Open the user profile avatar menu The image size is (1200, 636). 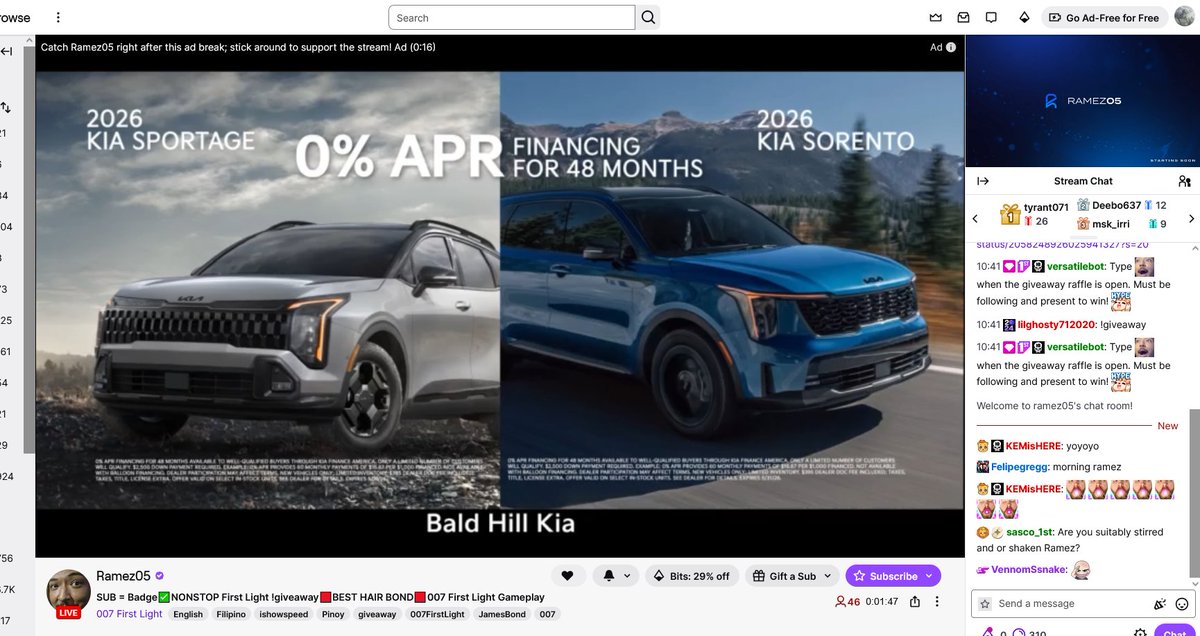point(1184,18)
